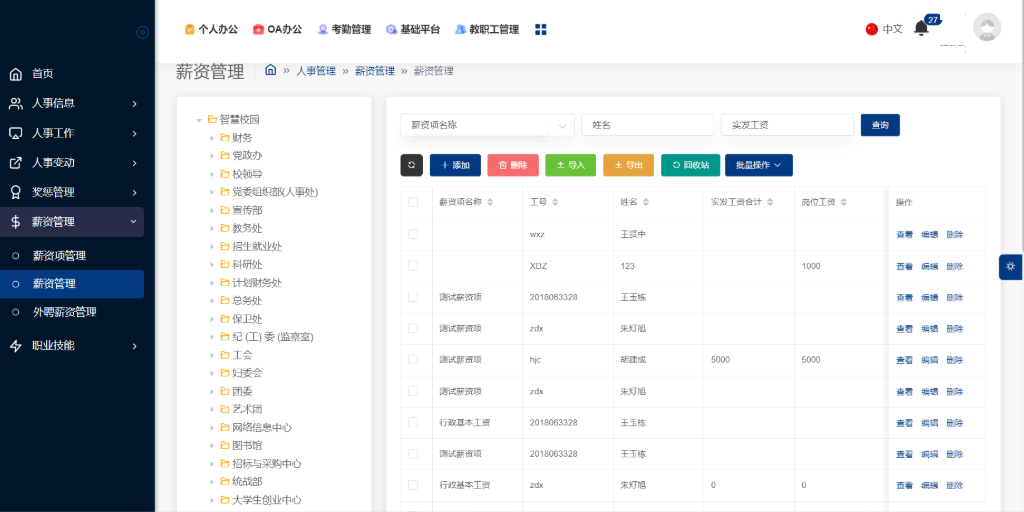Click 查看 for 胡建成 row

tap(904, 360)
